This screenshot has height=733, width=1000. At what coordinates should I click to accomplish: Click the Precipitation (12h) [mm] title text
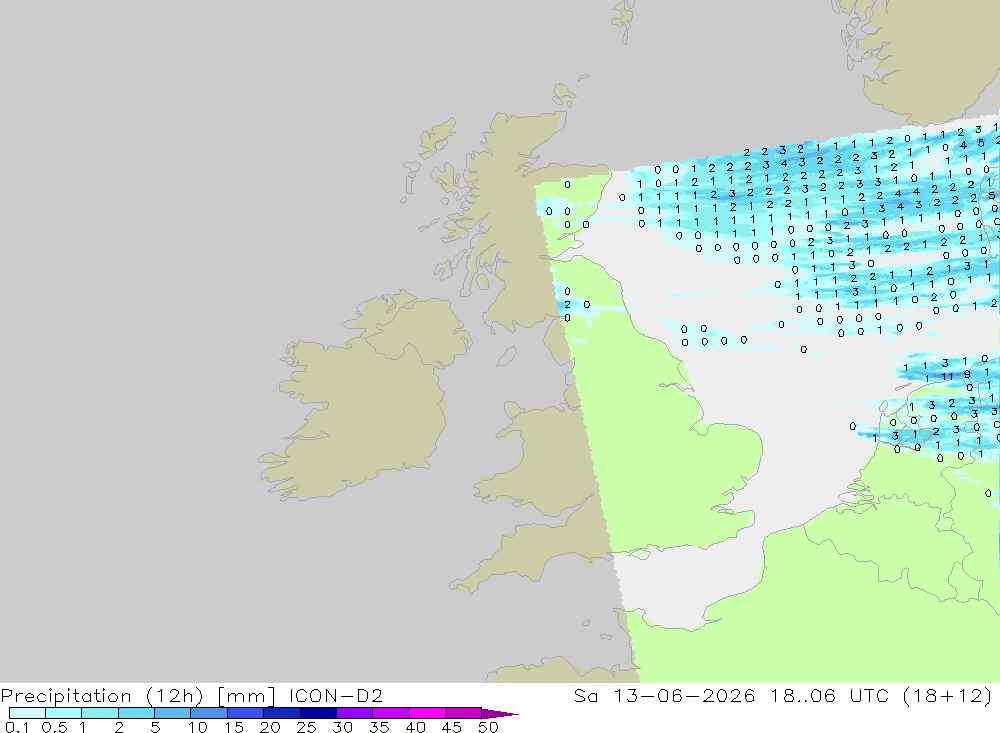(x=138, y=695)
